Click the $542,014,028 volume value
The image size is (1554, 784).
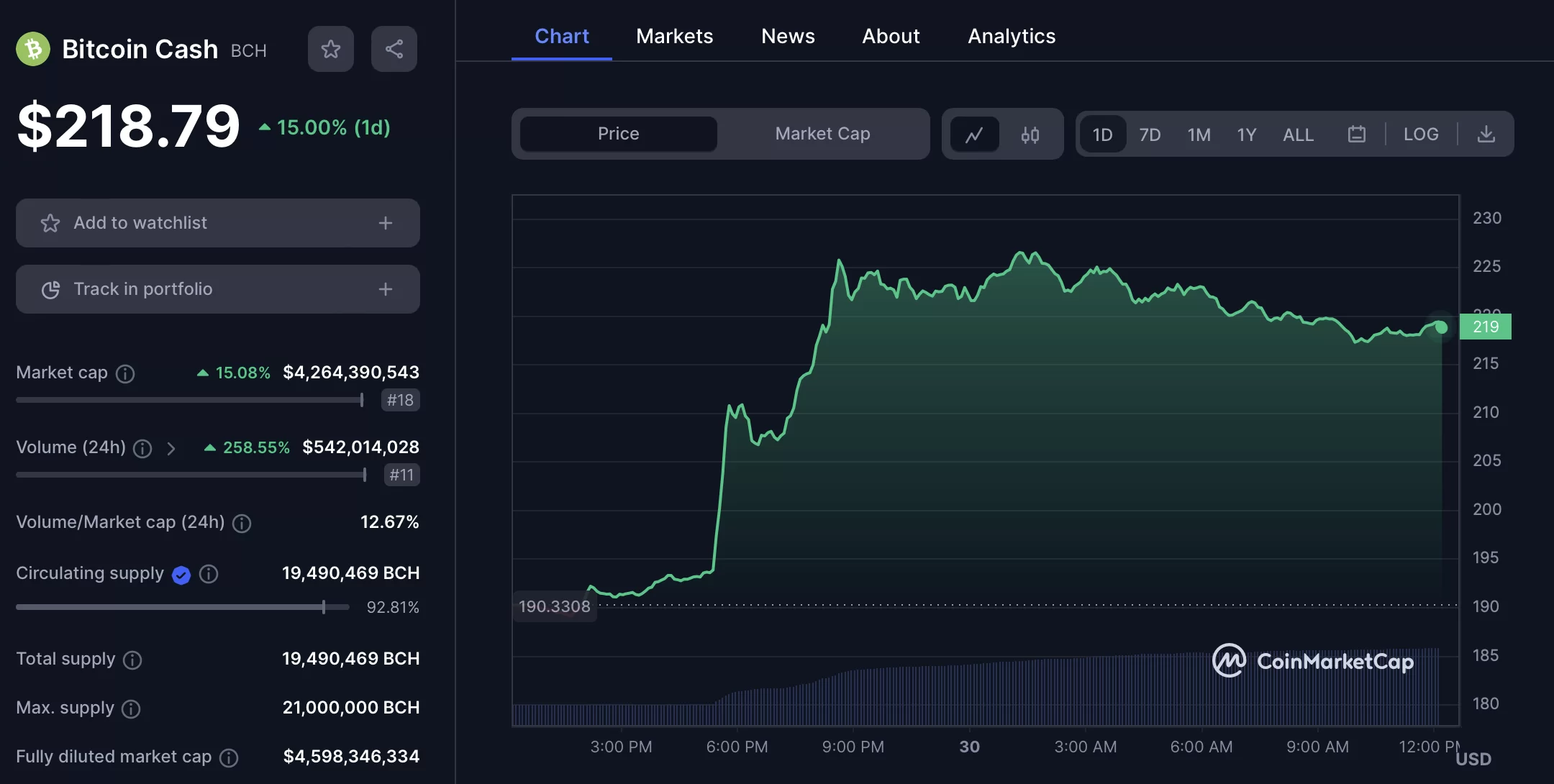360,447
